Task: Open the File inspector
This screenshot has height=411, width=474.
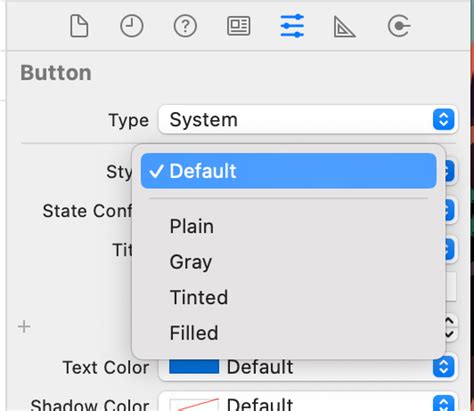Action: point(79,26)
